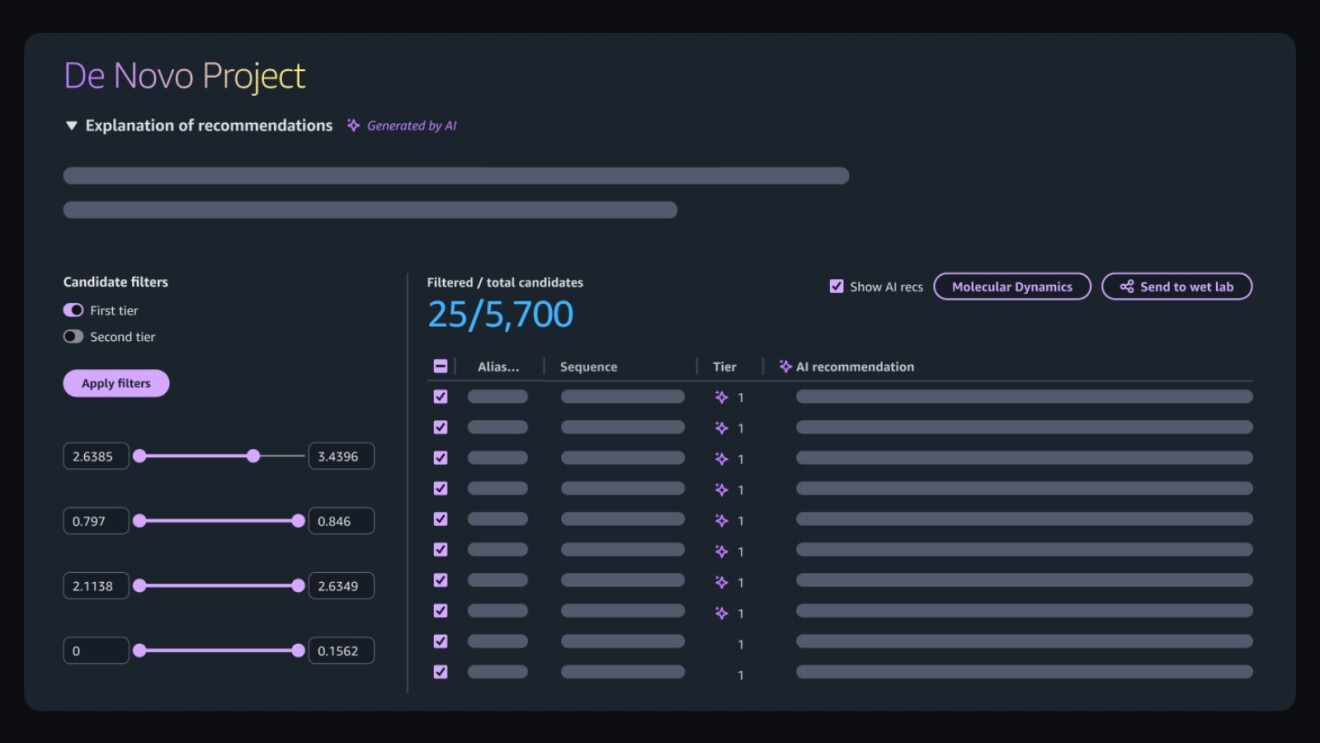Open Molecular Dynamics
Image resolution: width=1320 pixels, height=743 pixels.
(1011, 287)
